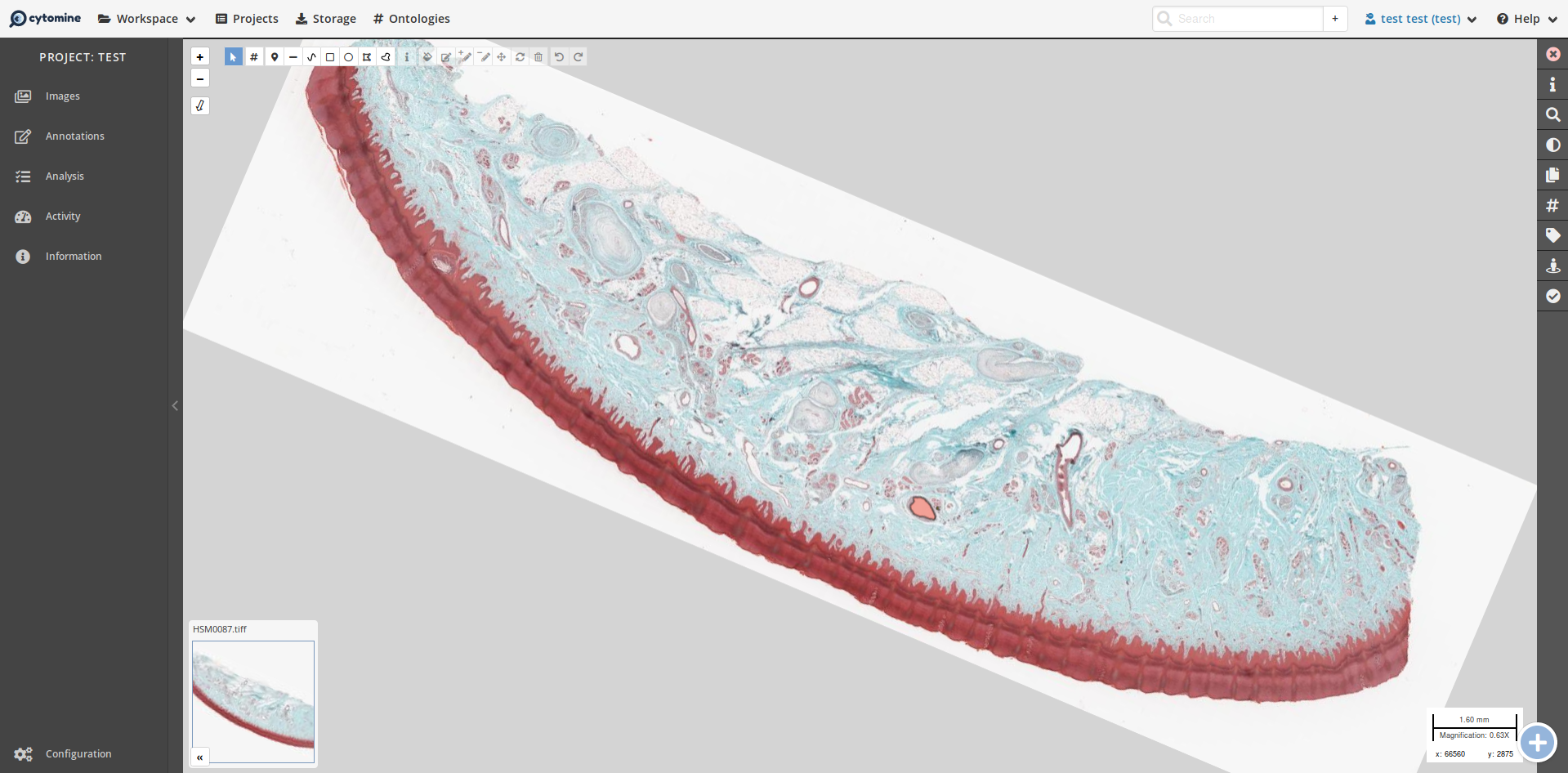Select the circle drawing tool
This screenshot has width=1568, height=773.
(349, 57)
